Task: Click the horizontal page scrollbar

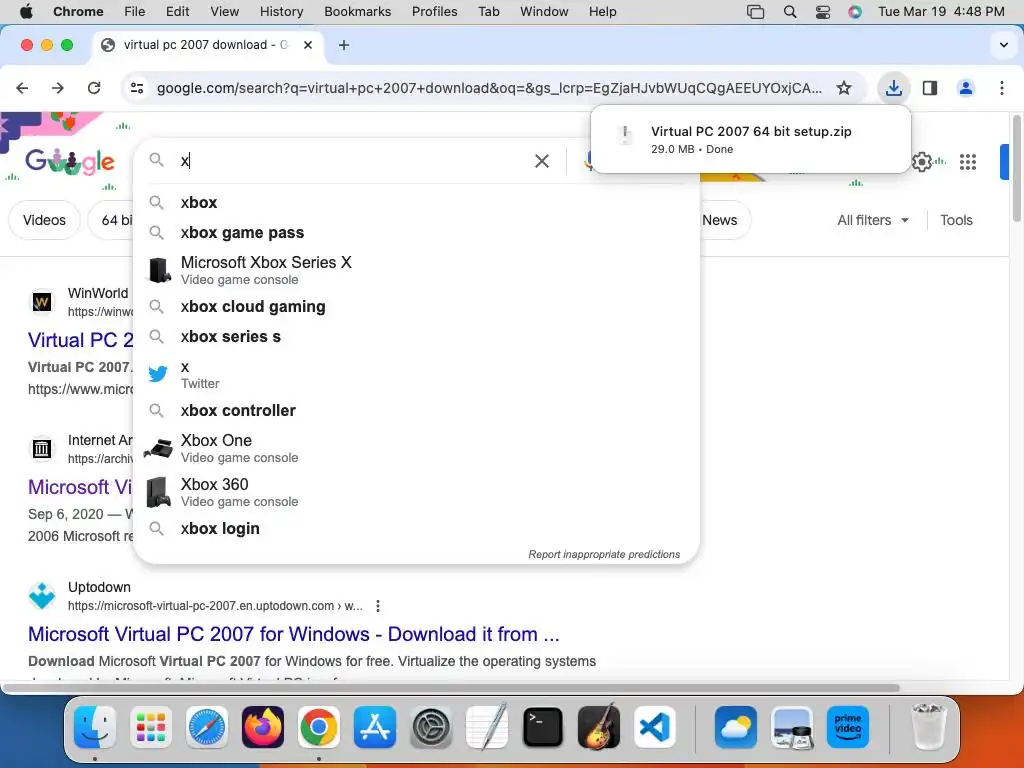Action: 450,688
